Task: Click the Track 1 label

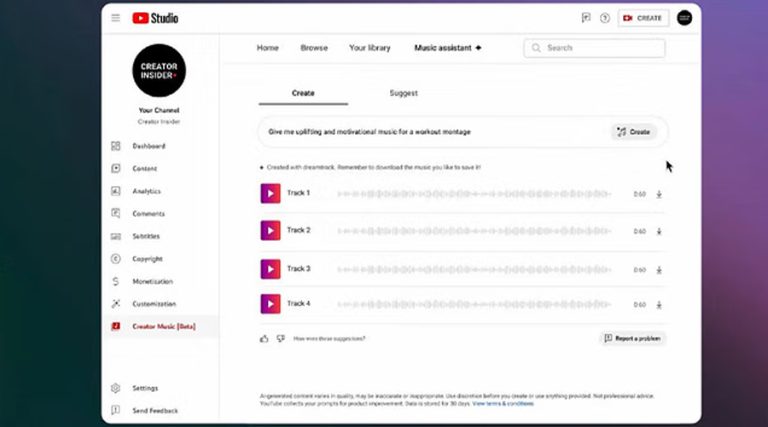Action: (298, 193)
